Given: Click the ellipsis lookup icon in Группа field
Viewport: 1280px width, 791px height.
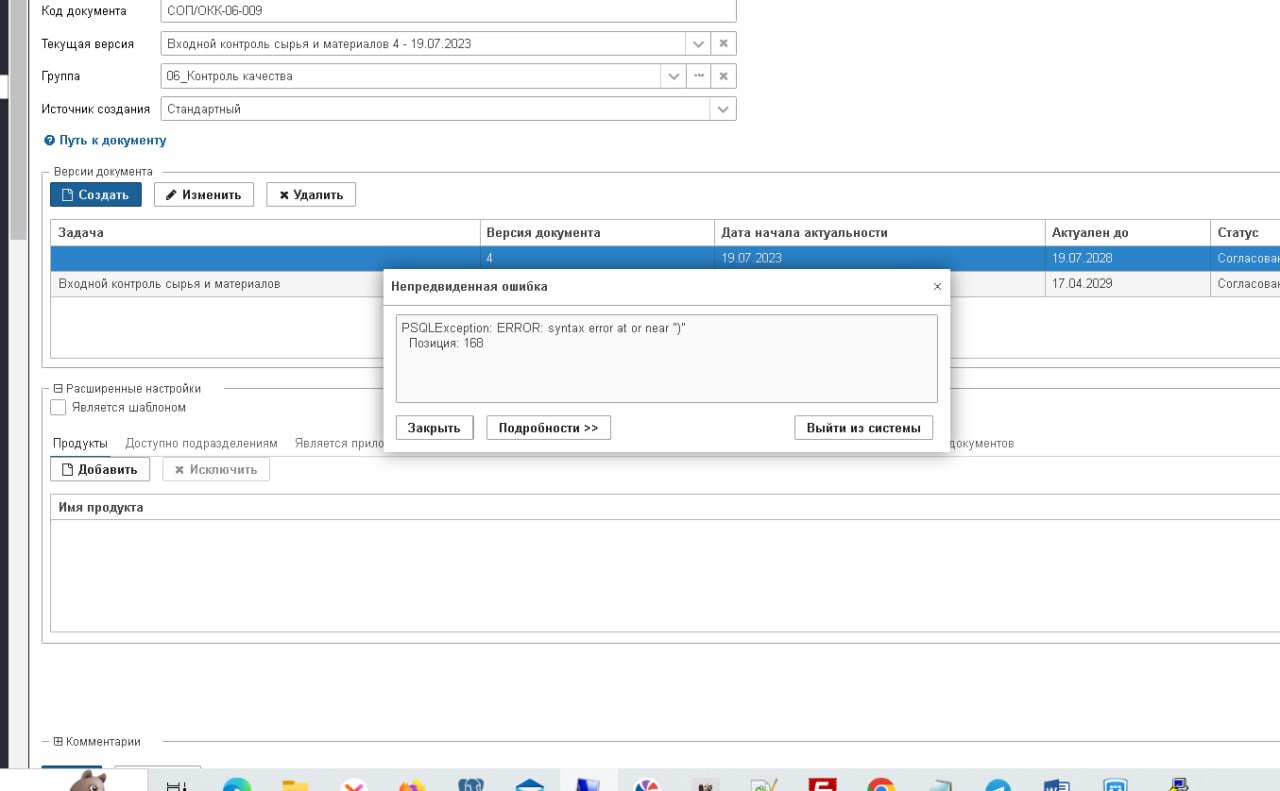Looking at the screenshot, I should coord(699,76).
